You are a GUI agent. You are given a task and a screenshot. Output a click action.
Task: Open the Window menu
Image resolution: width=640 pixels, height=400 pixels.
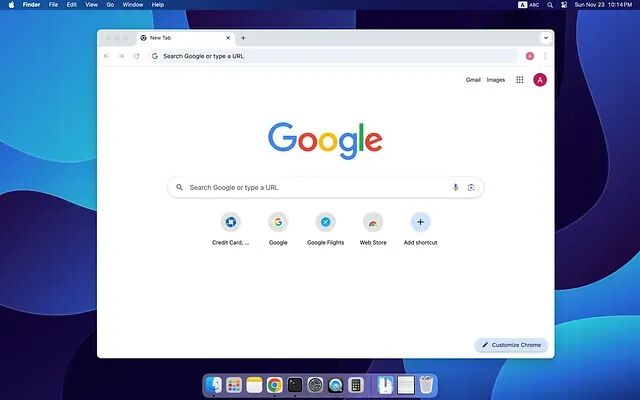(x=133, y=5)
